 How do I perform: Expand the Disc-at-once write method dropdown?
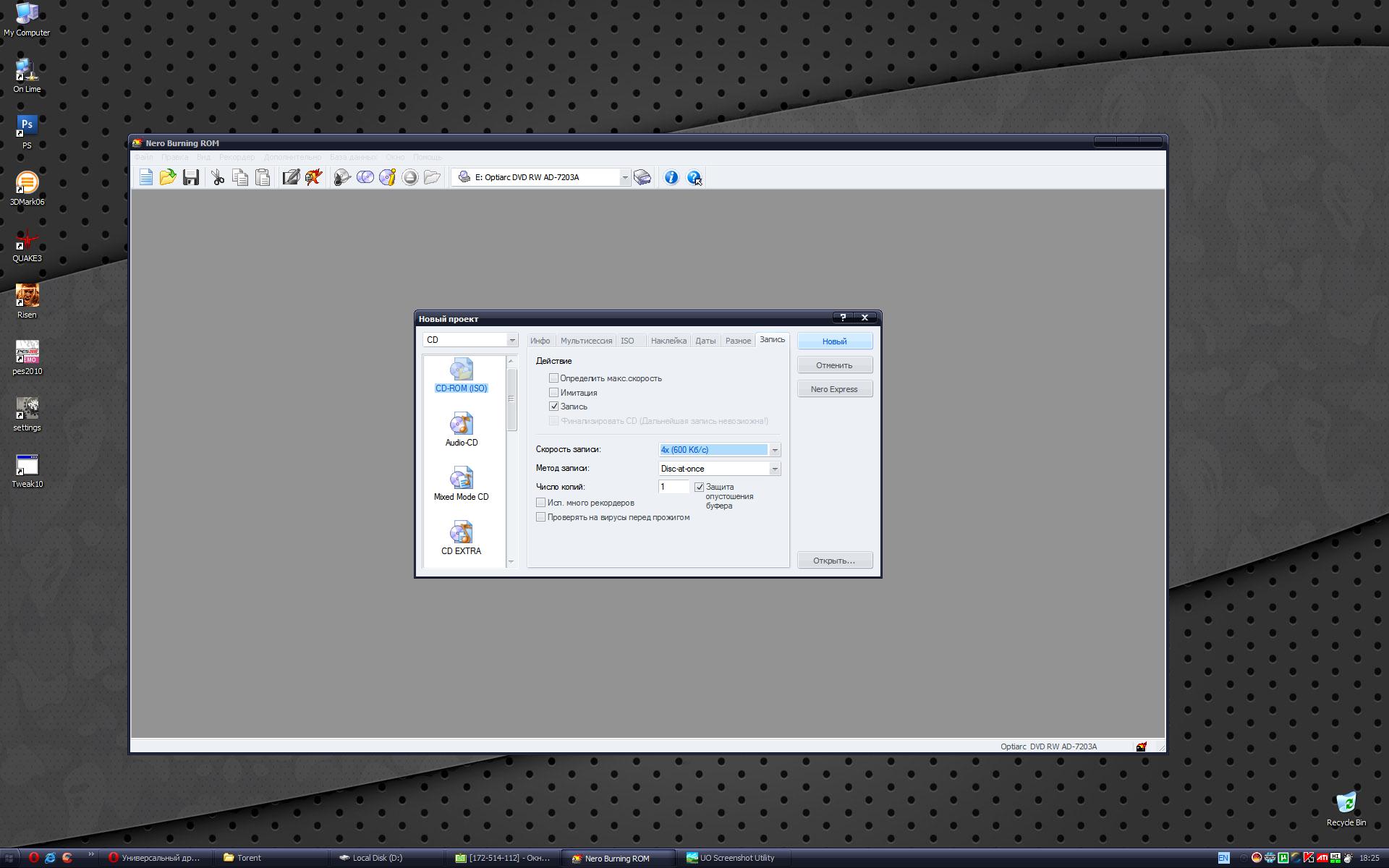[774, 469]
